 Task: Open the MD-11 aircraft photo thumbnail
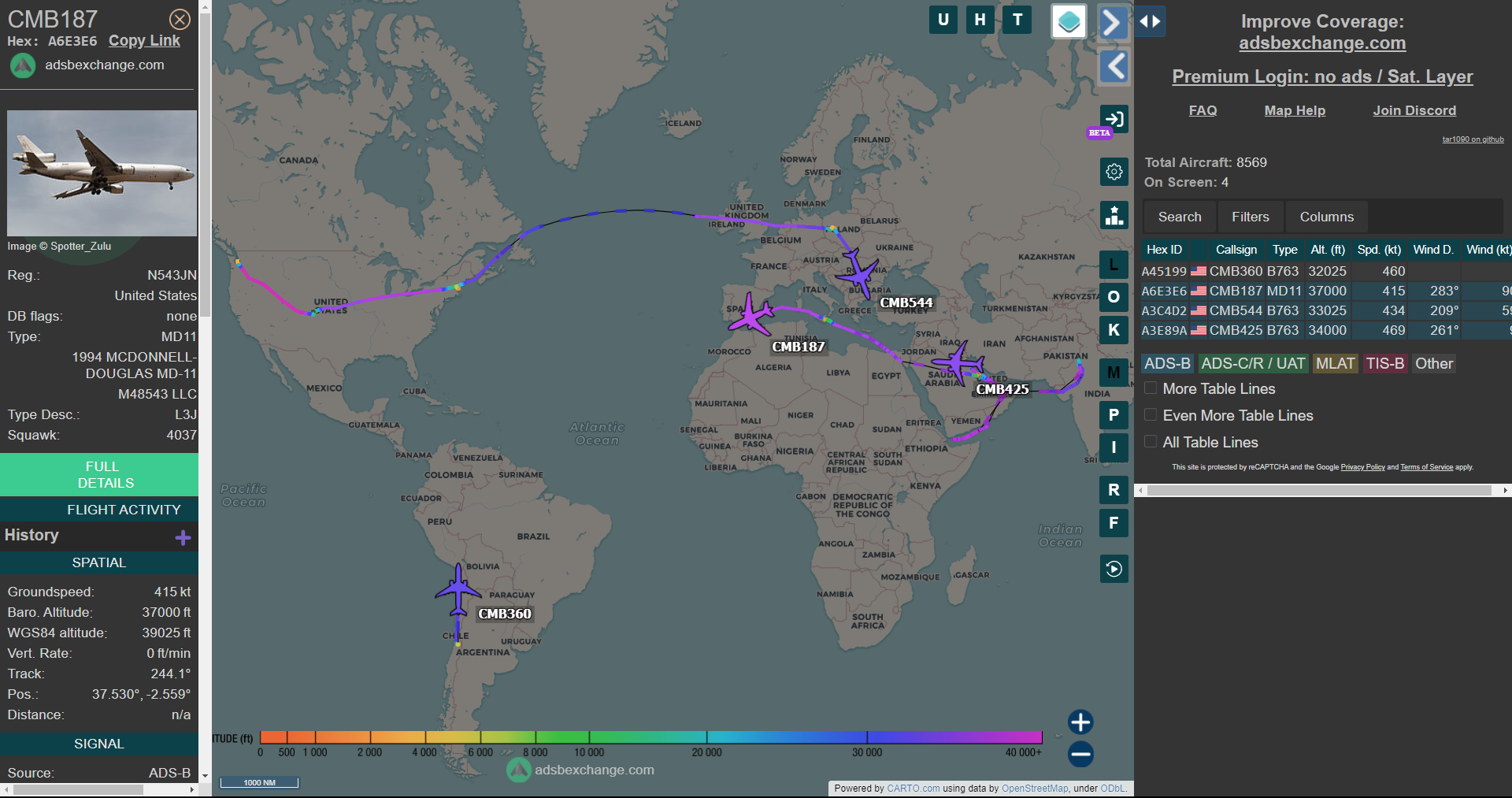102,173
